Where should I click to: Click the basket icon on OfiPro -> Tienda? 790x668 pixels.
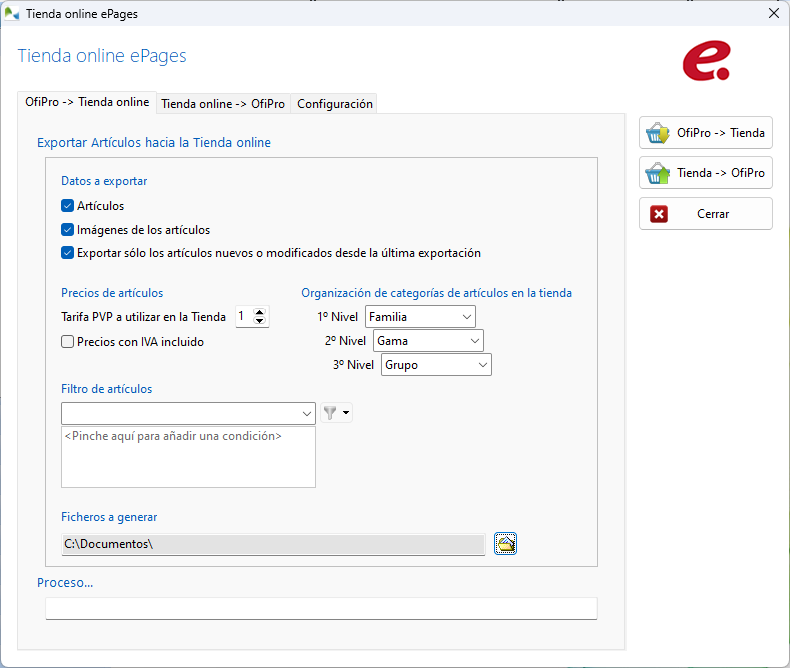657,133
